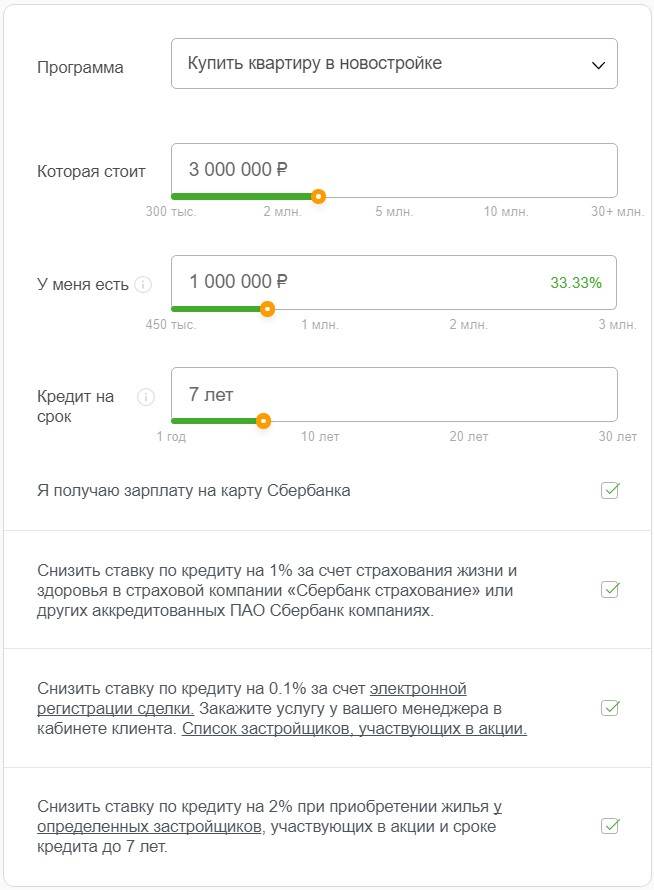Select 'Купить квартиру в новостройке' combo box
The height and width of the screenshot is (890, 654).
(394, 64)
